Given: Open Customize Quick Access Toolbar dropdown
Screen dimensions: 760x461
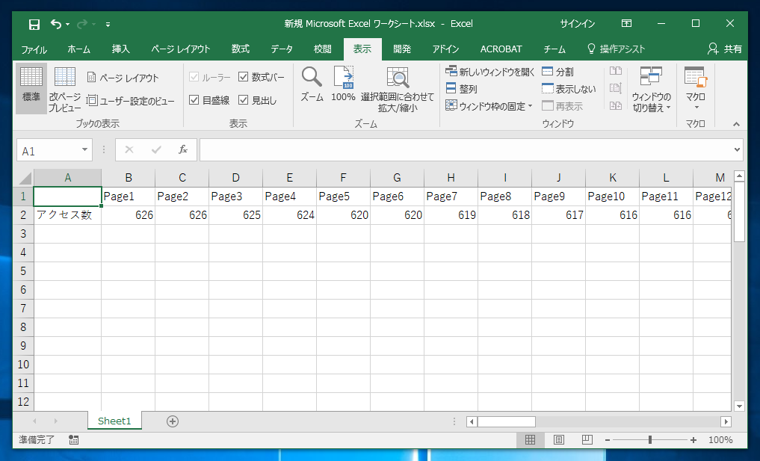Looking at the screenshot, I should coord(108,24).
